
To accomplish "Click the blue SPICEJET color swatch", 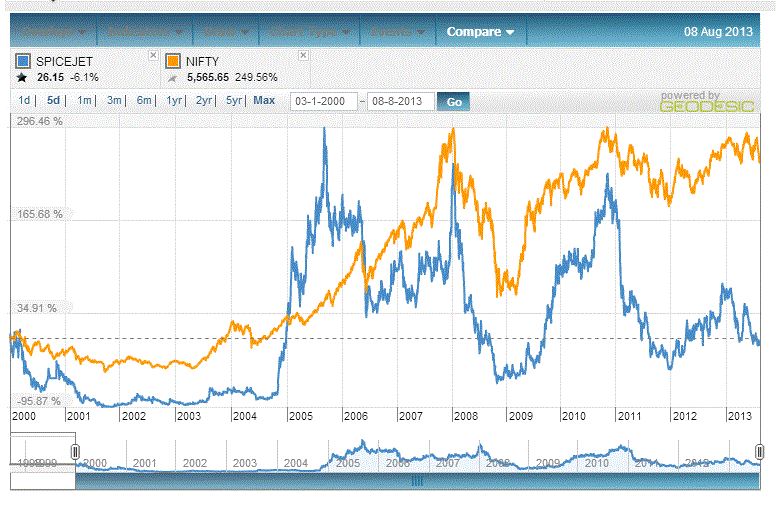I will pos(23,61).
